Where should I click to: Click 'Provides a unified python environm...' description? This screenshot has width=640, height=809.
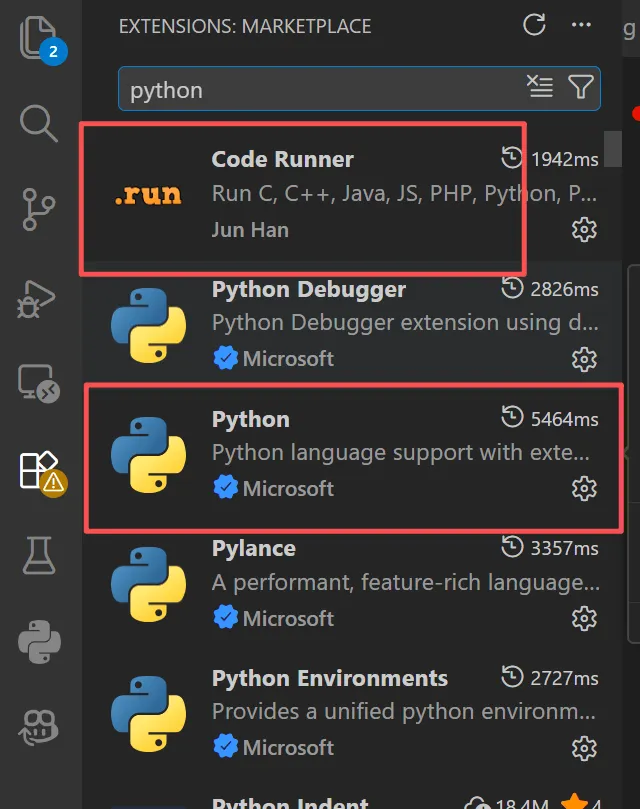coord(404,712)
